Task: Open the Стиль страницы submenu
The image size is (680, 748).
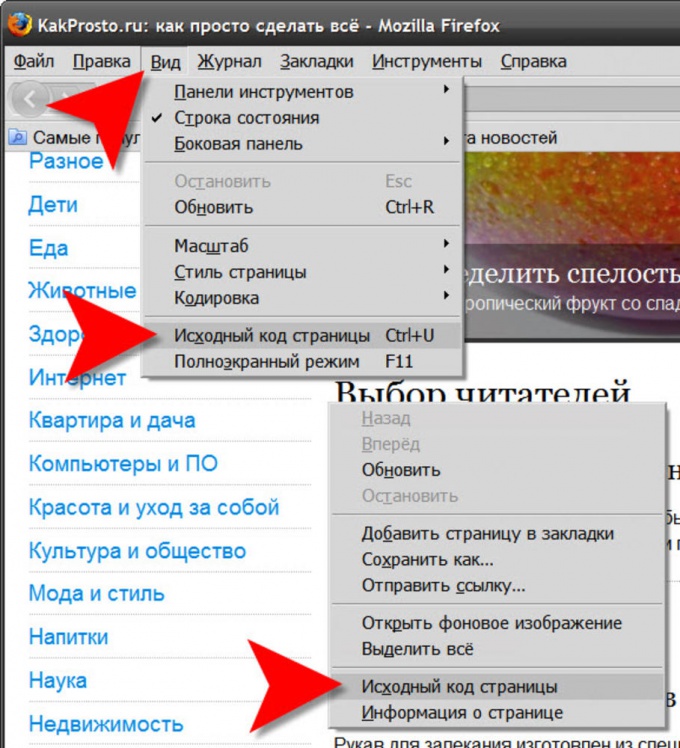Action: pyautogui.click(x=302, y=272)
